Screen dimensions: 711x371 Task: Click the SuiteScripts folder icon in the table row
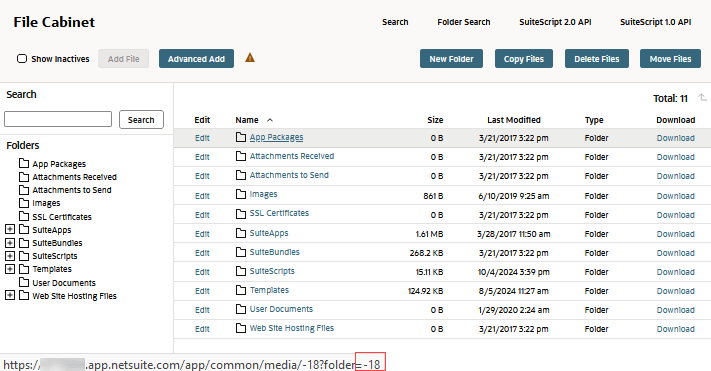pos(241,271)
